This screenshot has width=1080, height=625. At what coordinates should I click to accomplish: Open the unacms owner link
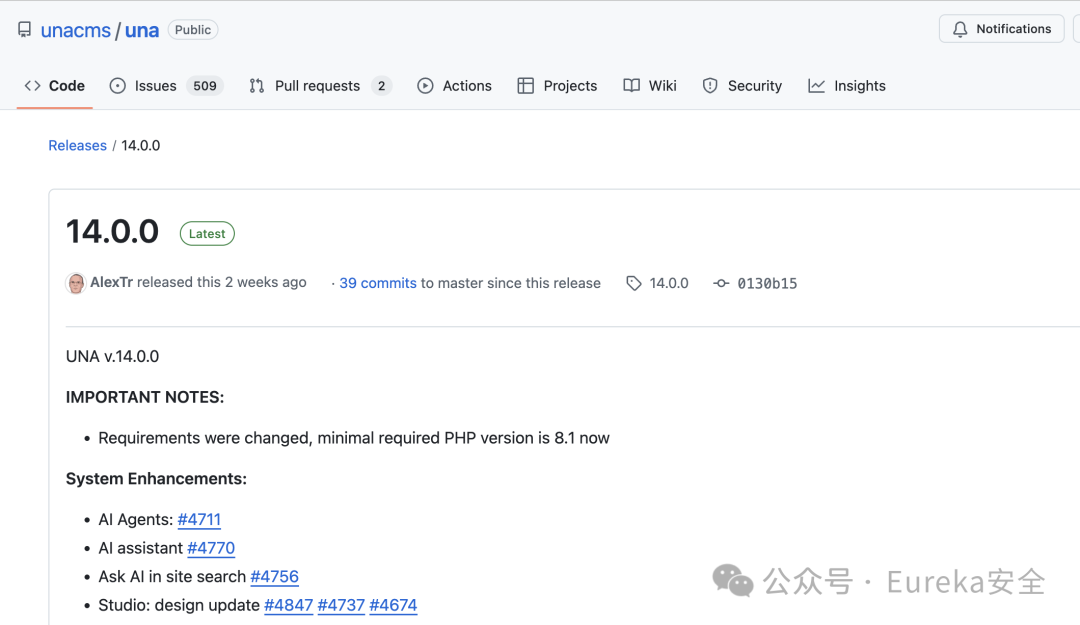coord(76,30)
